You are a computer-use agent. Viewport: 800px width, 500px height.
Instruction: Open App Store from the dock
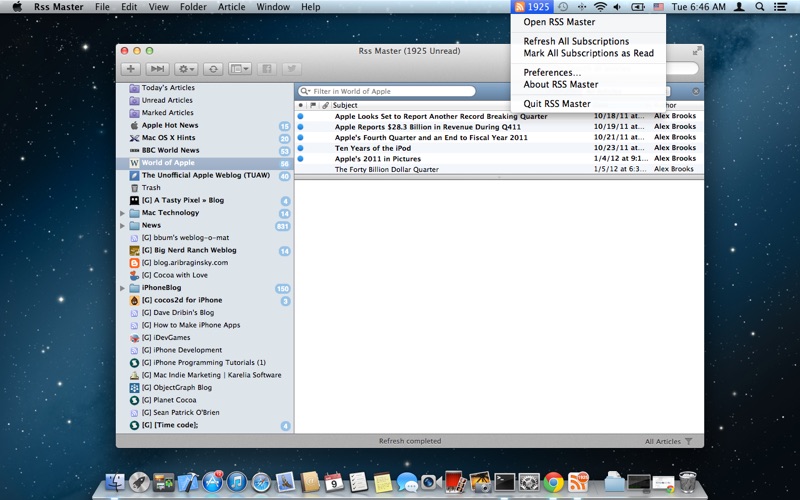point(212,482)
